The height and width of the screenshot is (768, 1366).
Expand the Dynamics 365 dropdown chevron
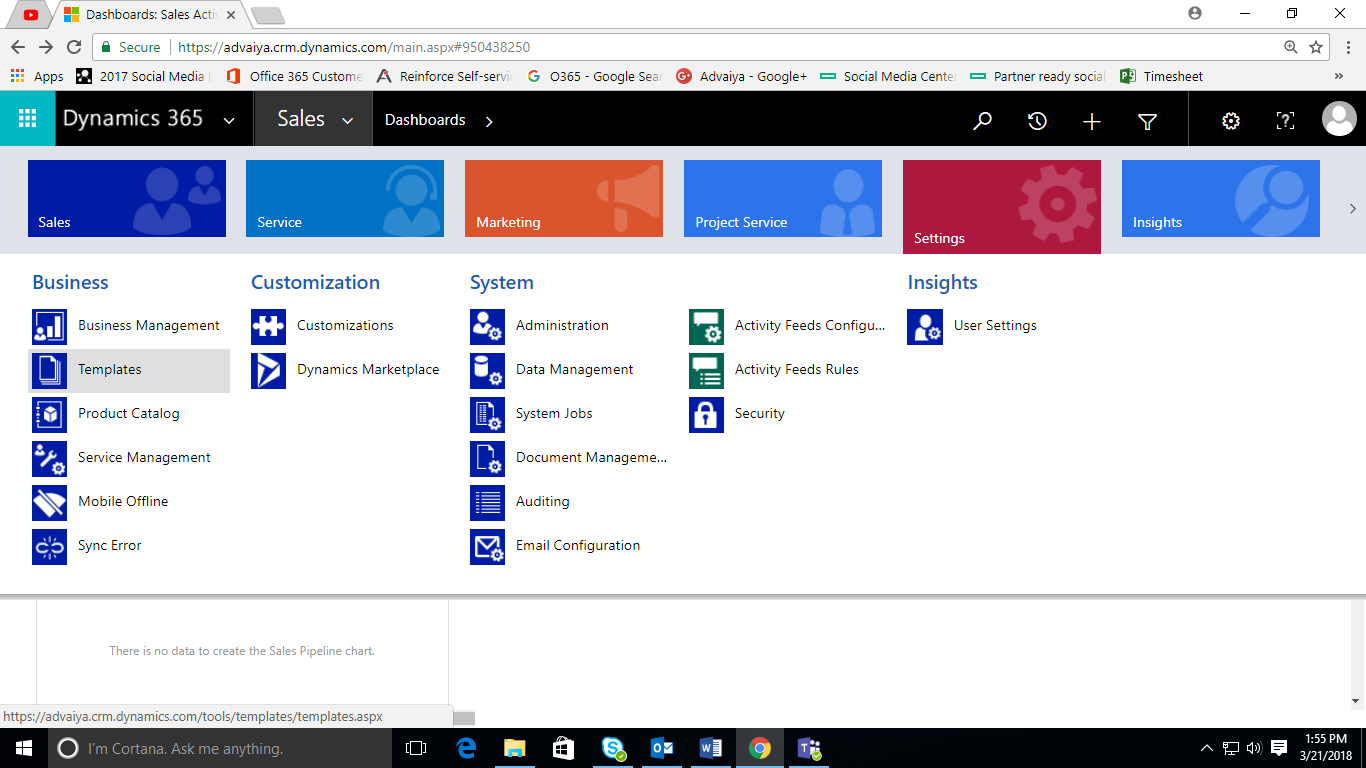[229, 121]
